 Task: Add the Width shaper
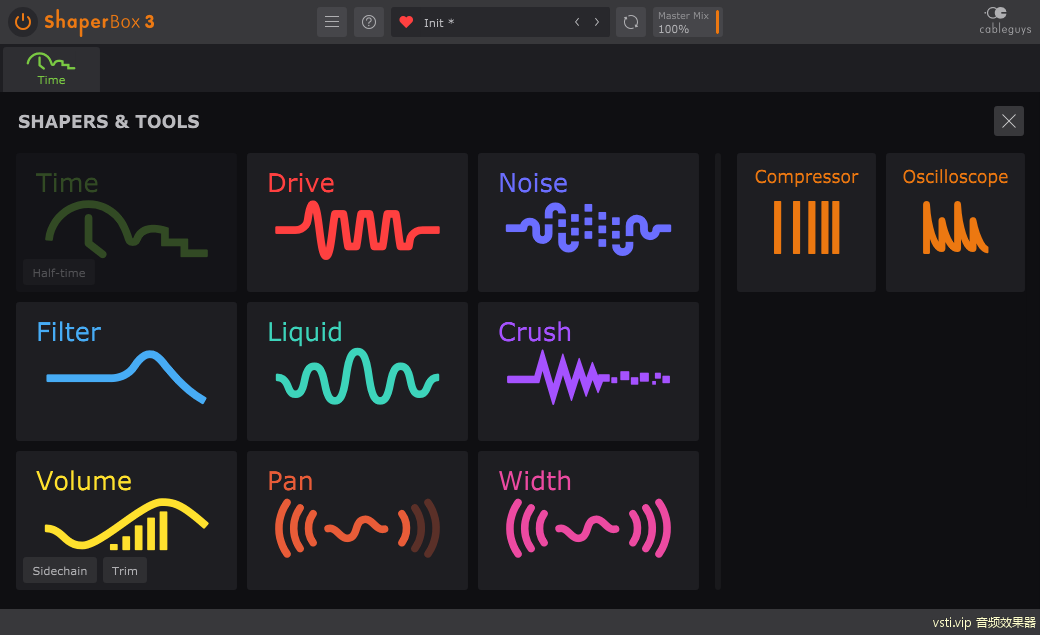tap(588, 520)
